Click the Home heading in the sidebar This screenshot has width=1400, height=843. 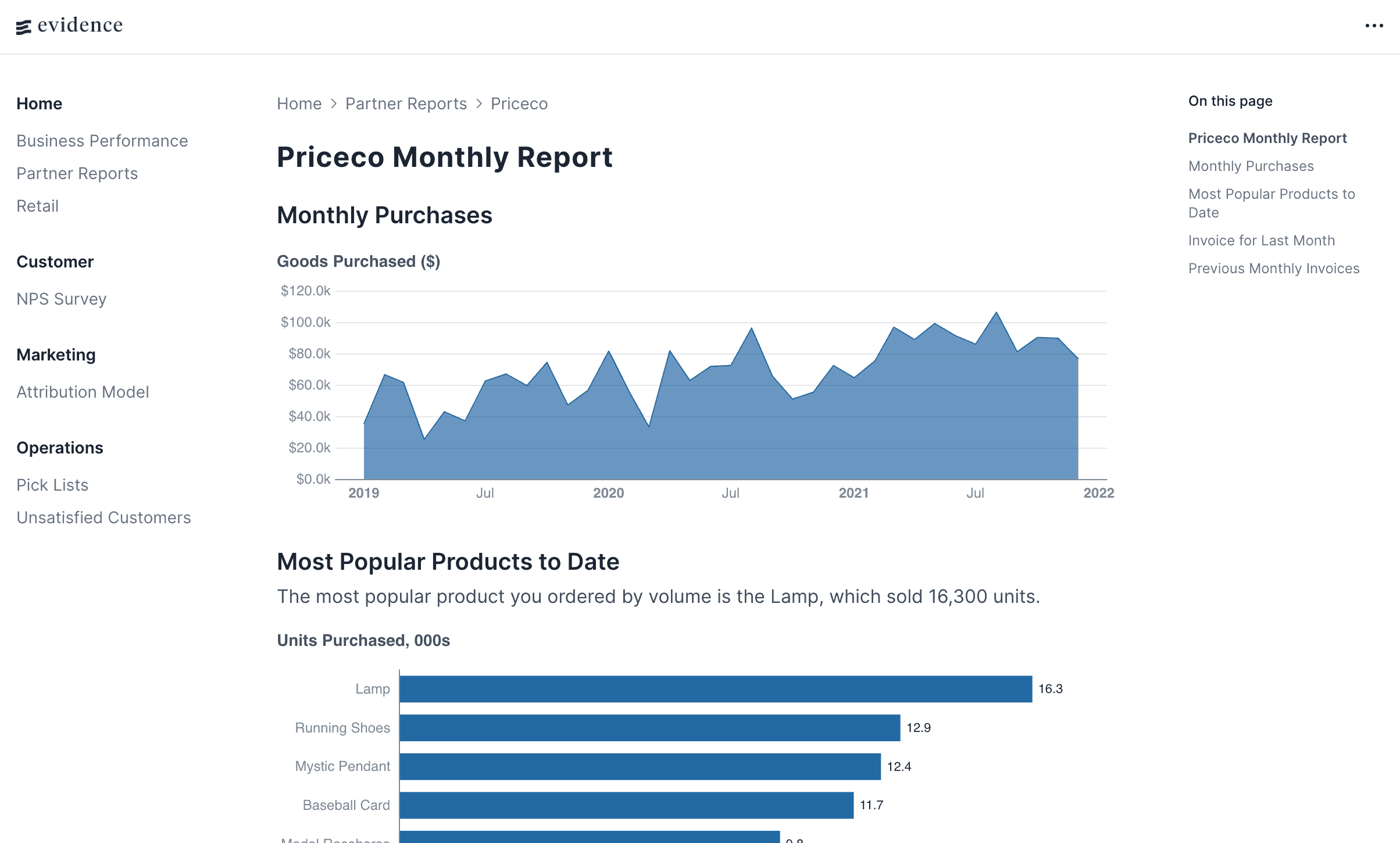(x=39, y=103)
